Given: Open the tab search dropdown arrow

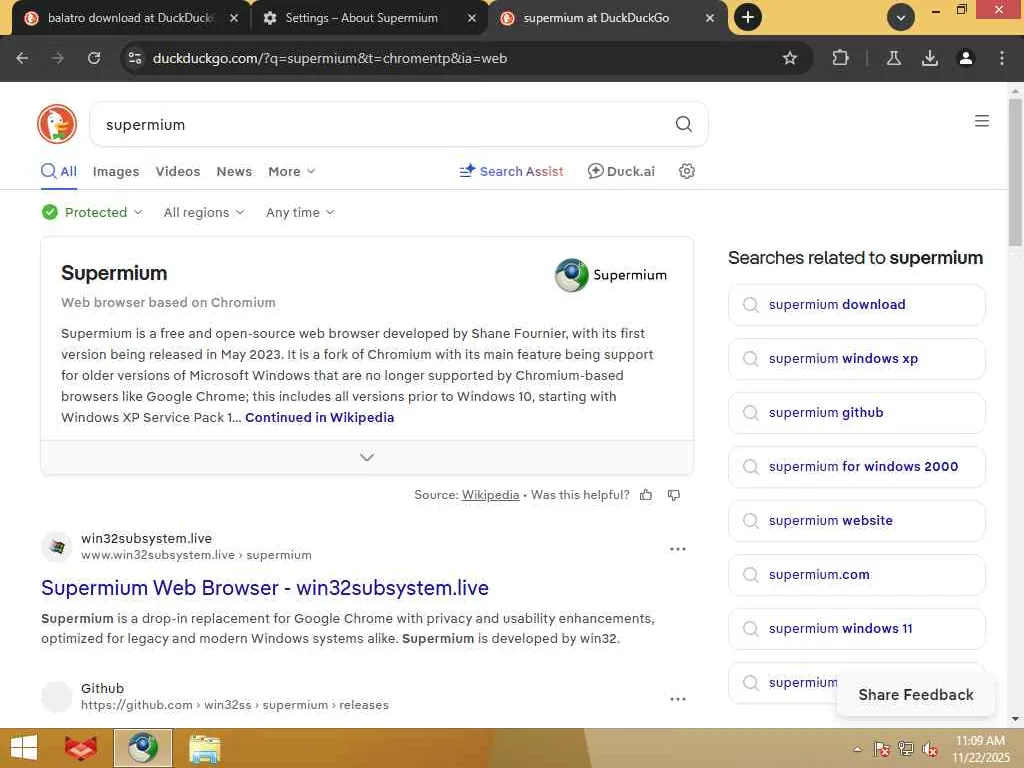Looking at the screenshot, I should click(901, 18).
